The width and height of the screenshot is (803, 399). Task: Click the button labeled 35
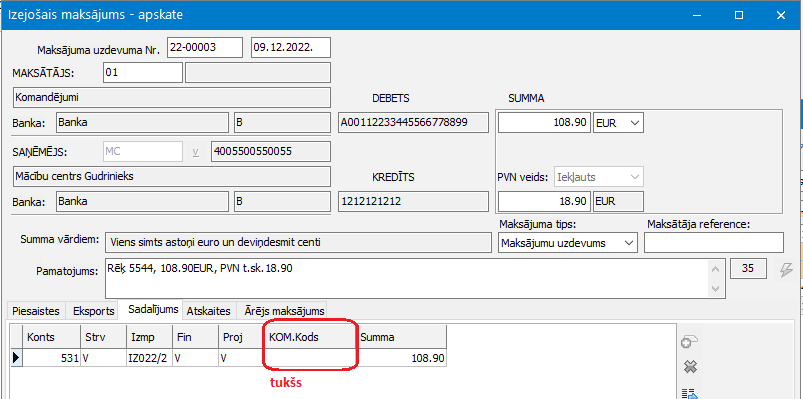pos(748,268)
